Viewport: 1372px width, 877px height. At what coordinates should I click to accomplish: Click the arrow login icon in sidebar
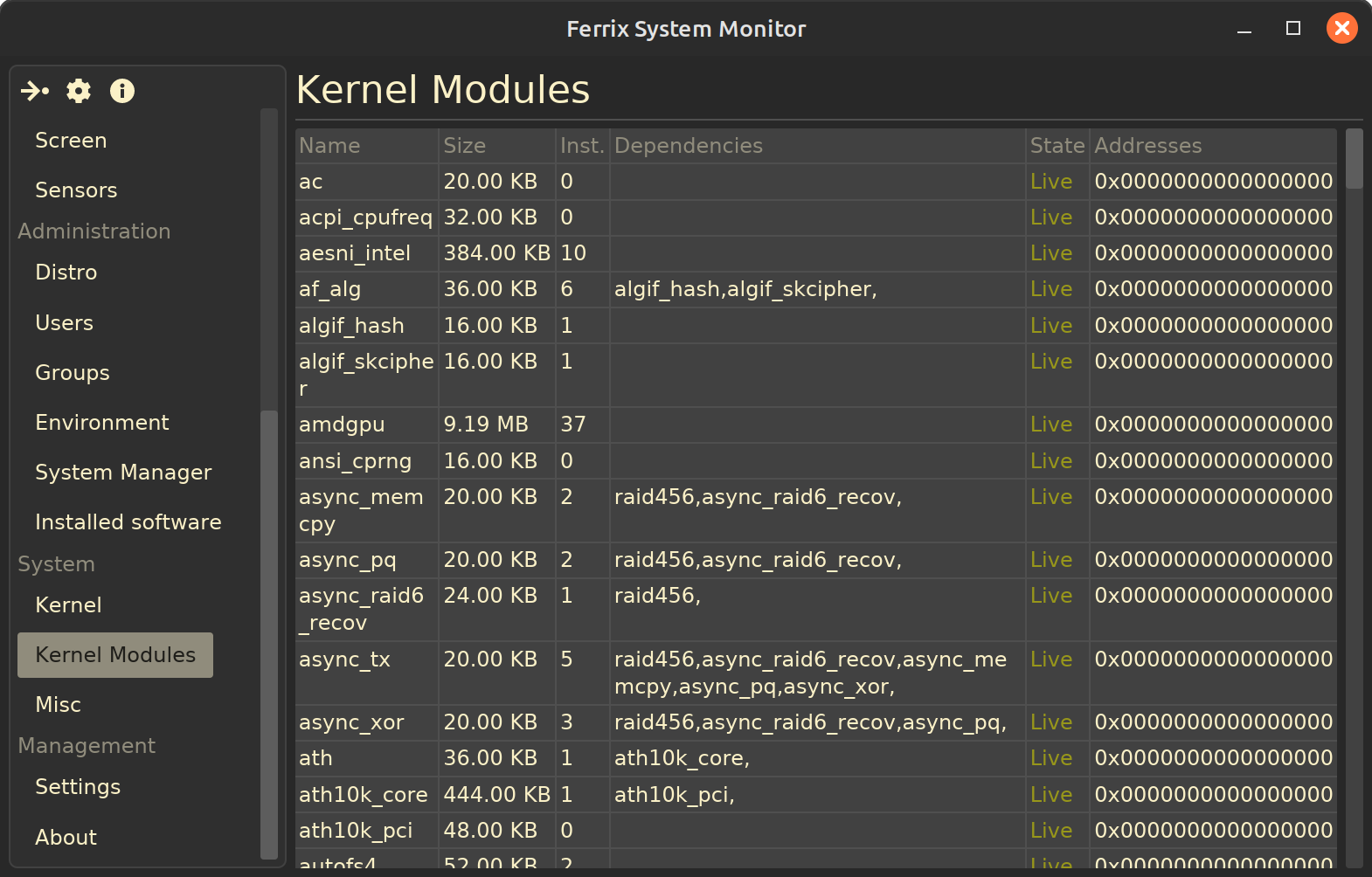coord(35,91)
